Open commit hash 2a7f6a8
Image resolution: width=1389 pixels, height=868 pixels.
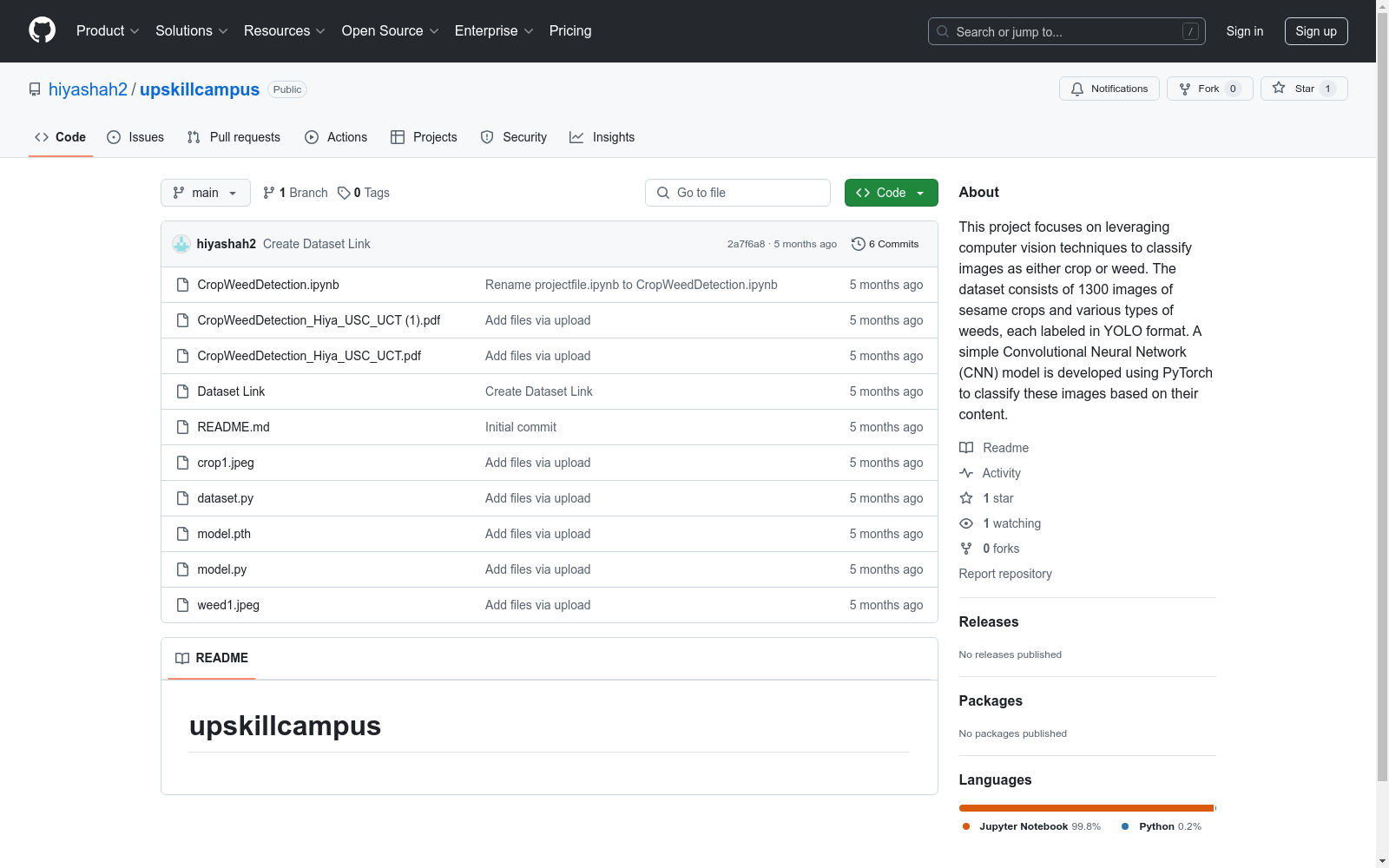point(746,244)
